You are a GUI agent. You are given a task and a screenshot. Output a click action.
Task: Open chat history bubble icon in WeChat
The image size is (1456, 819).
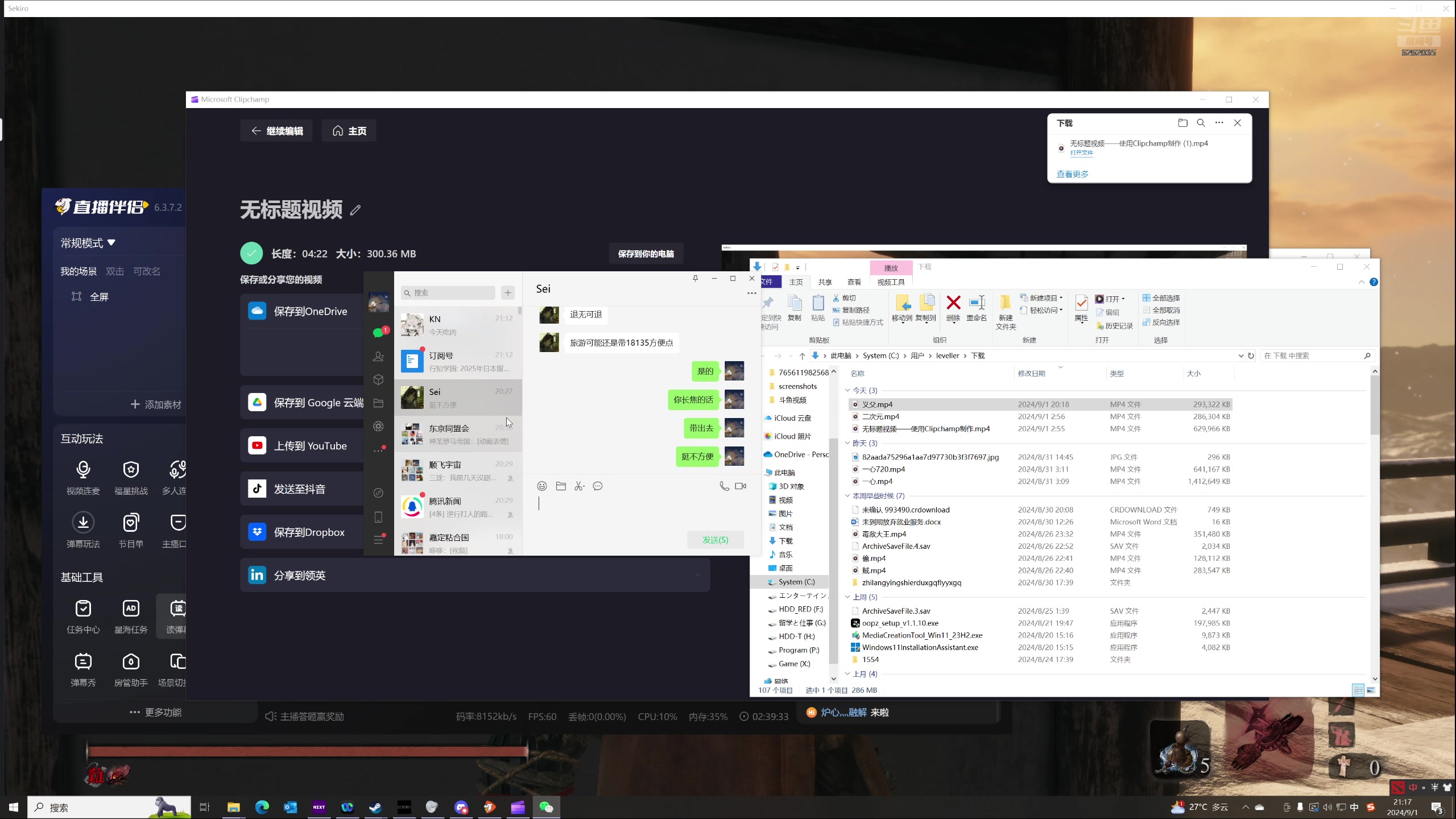(598, 486)
